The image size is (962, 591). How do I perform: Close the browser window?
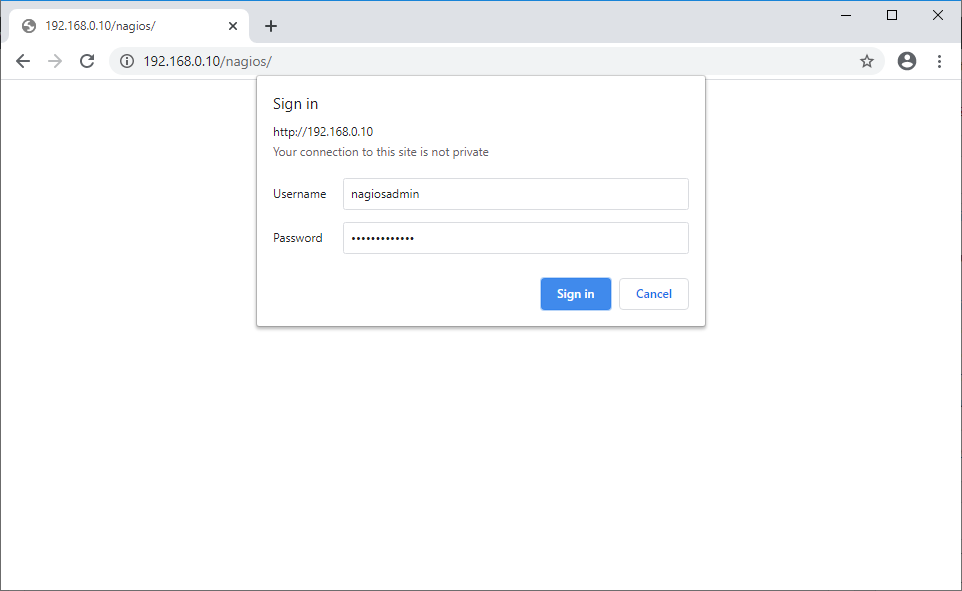937,15
